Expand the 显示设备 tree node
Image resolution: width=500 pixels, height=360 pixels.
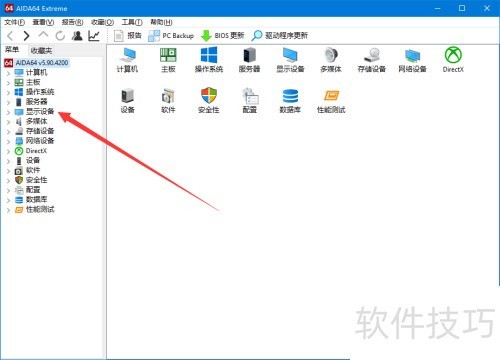click(x=9, y=112)
